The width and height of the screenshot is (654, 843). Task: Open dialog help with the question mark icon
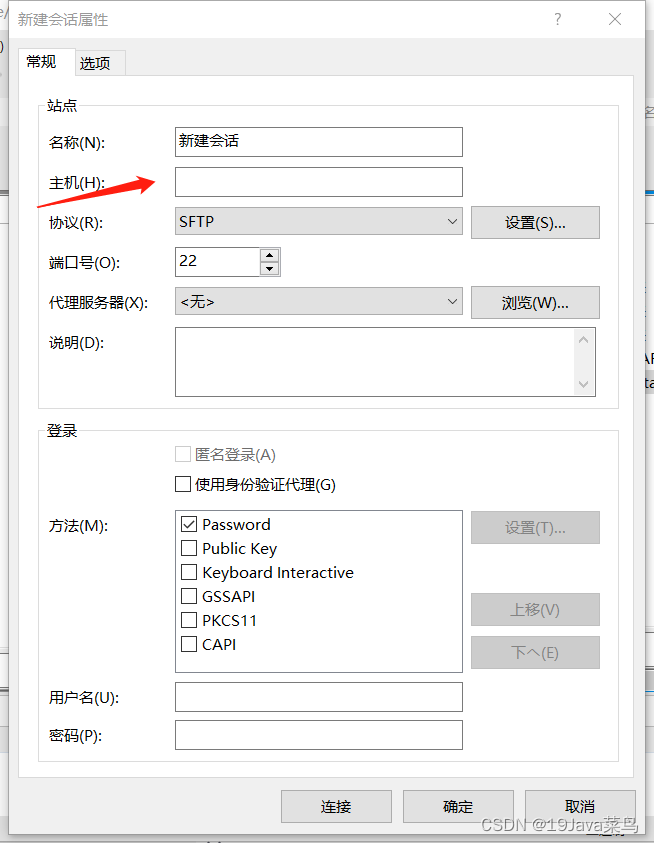[557, 19]
